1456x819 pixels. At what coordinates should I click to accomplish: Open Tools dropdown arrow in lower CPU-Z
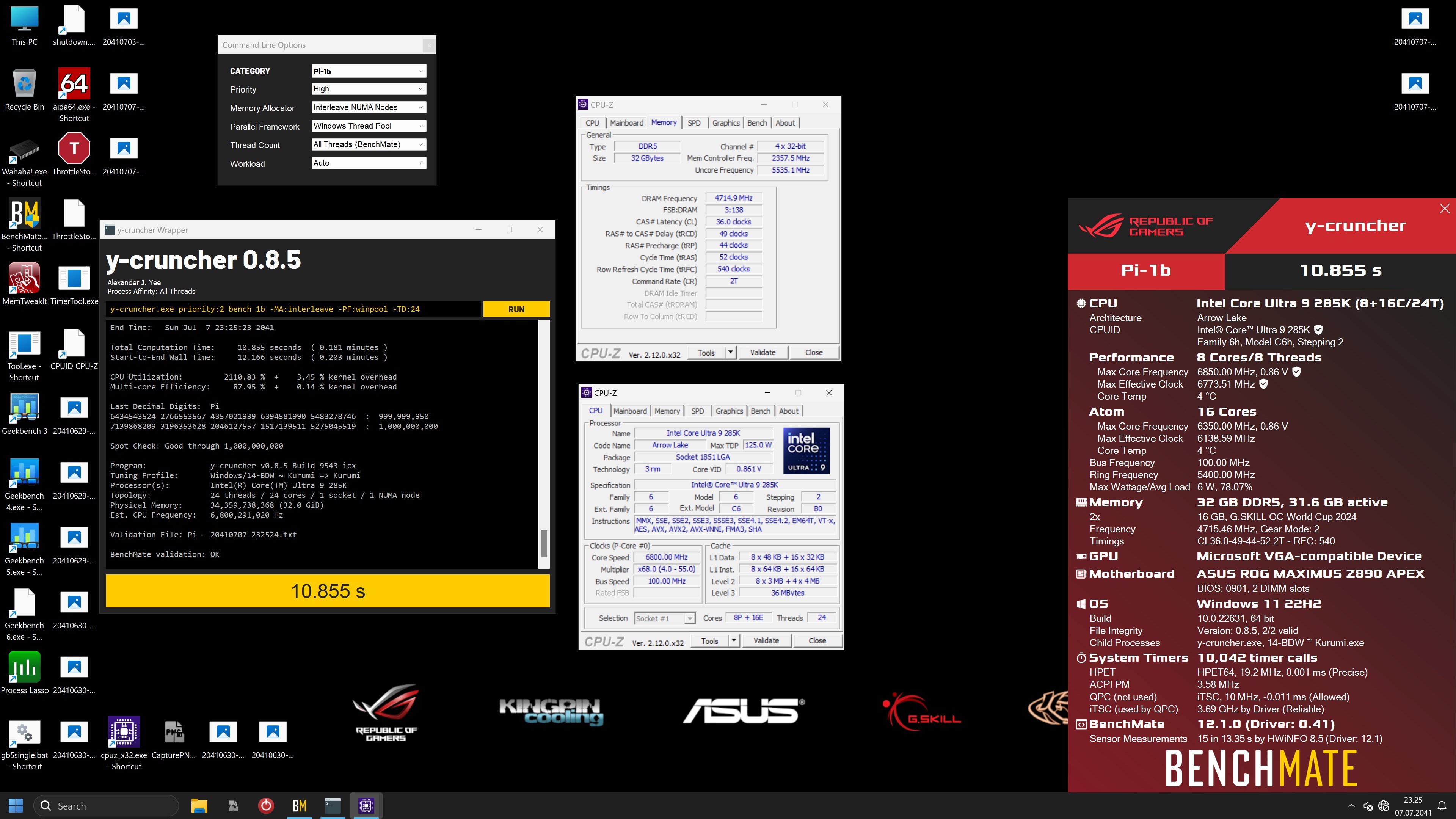(734, 640)
